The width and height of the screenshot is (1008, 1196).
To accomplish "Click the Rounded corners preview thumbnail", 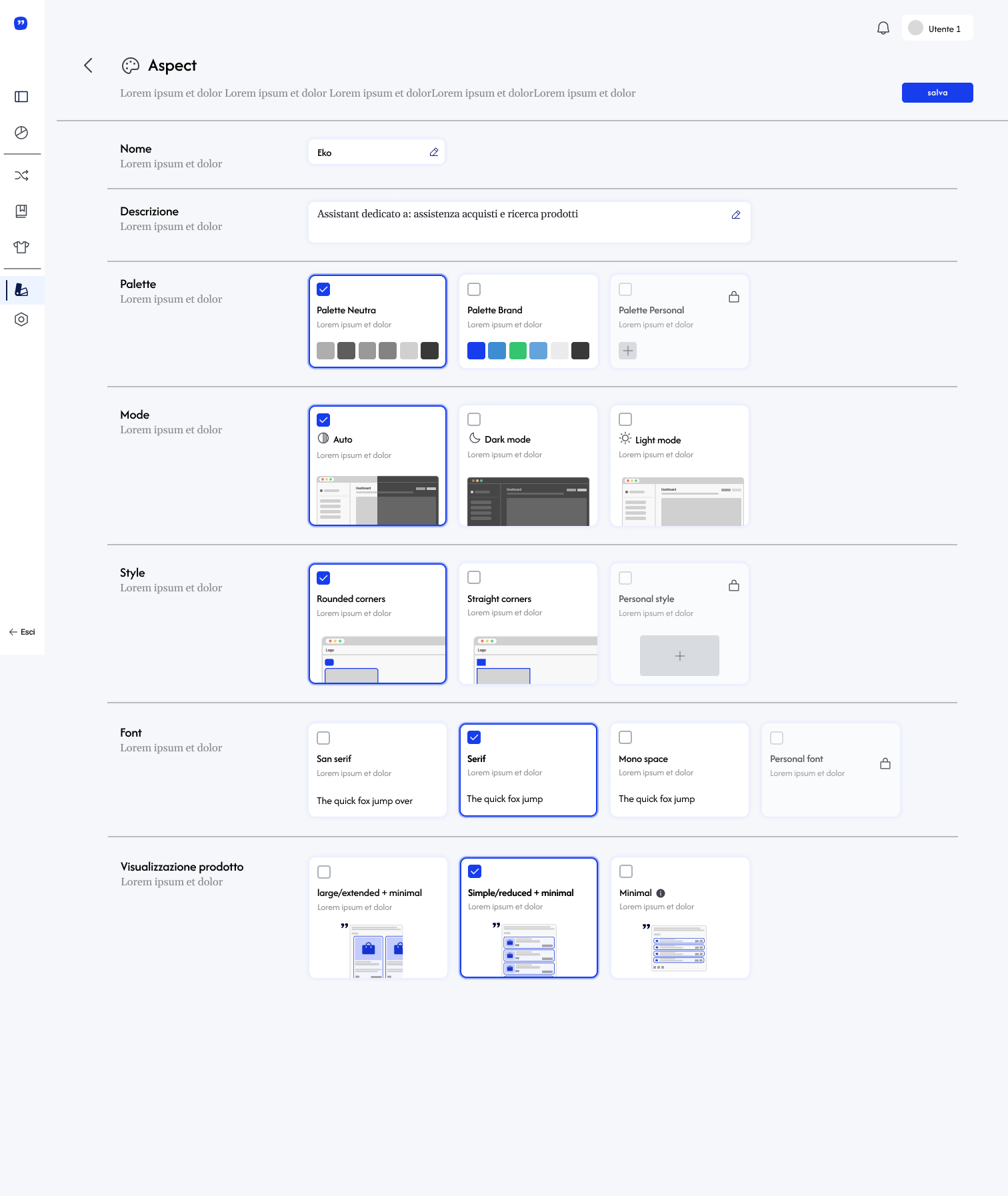I will pyautogui.click(x=383, y=660).
